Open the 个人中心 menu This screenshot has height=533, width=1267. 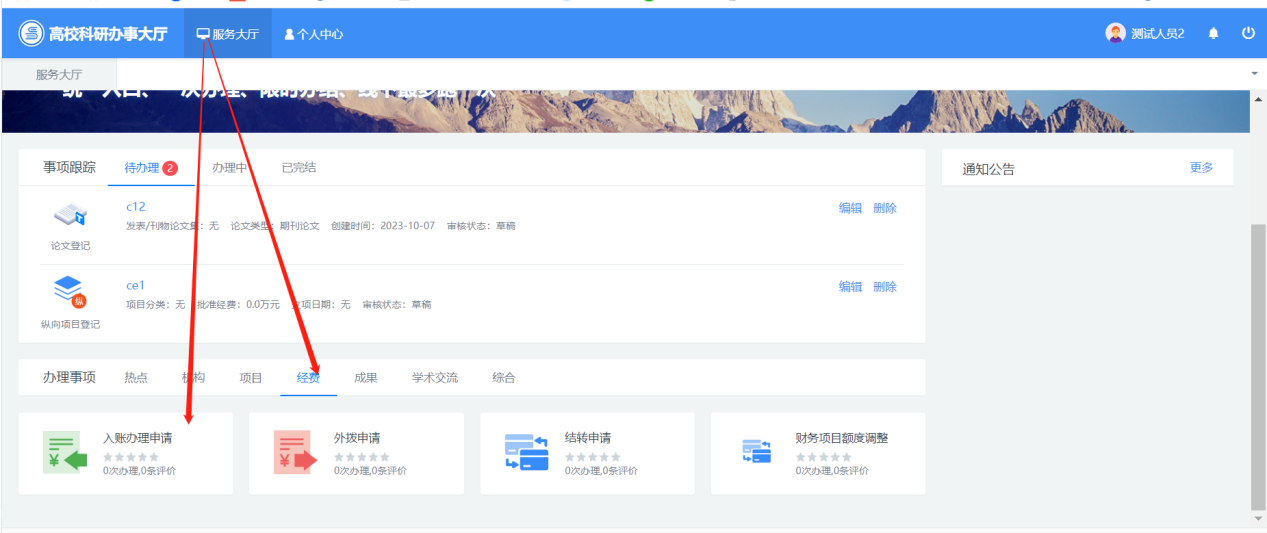pyautogui.click(x=313, y=34)
